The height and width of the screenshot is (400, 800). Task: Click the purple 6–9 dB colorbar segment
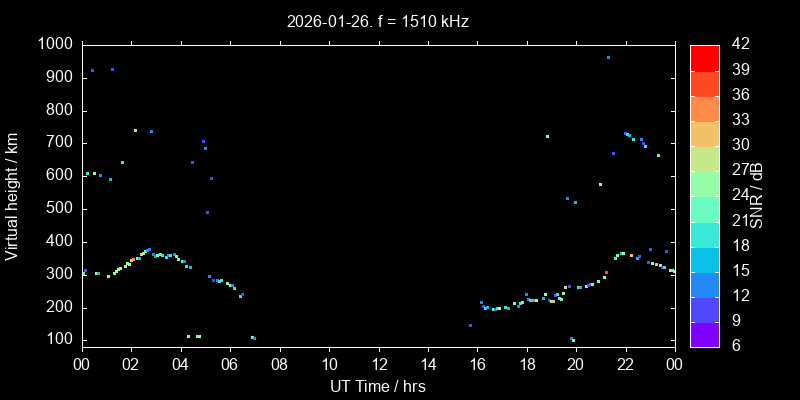(x=704, y=334)
